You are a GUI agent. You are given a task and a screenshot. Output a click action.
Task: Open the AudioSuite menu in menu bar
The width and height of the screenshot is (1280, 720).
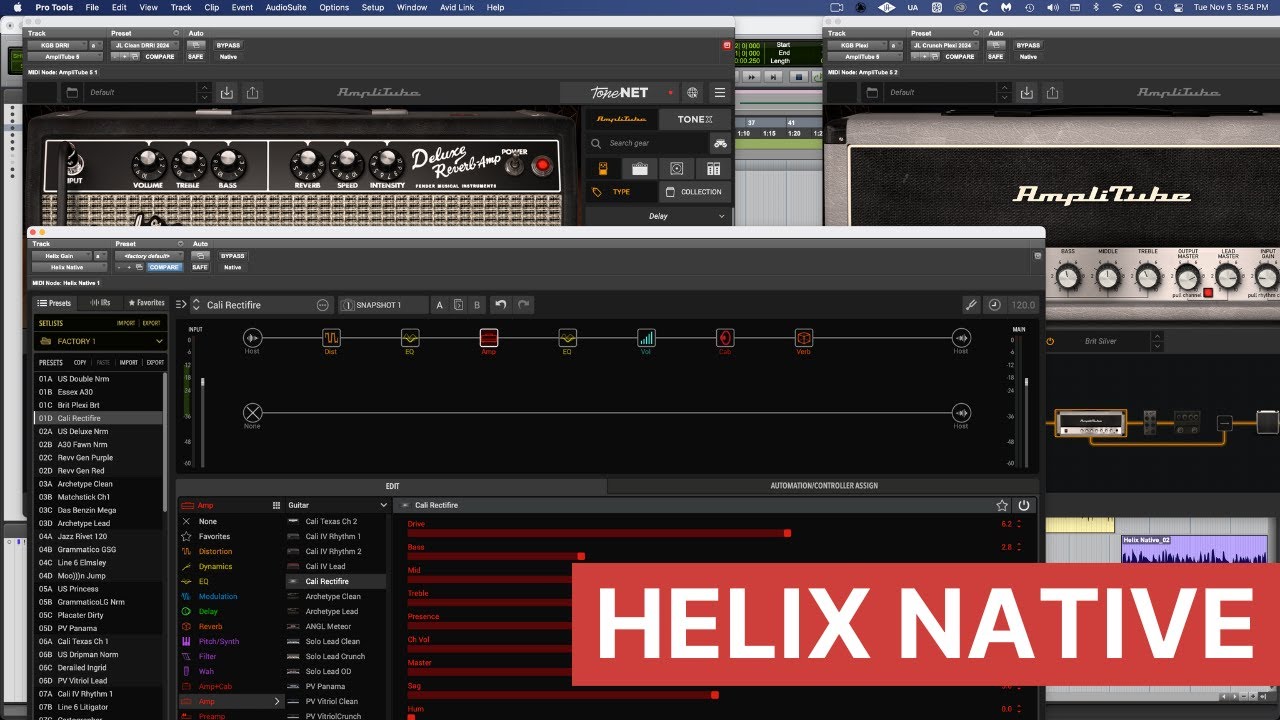(x=286, y=7)
